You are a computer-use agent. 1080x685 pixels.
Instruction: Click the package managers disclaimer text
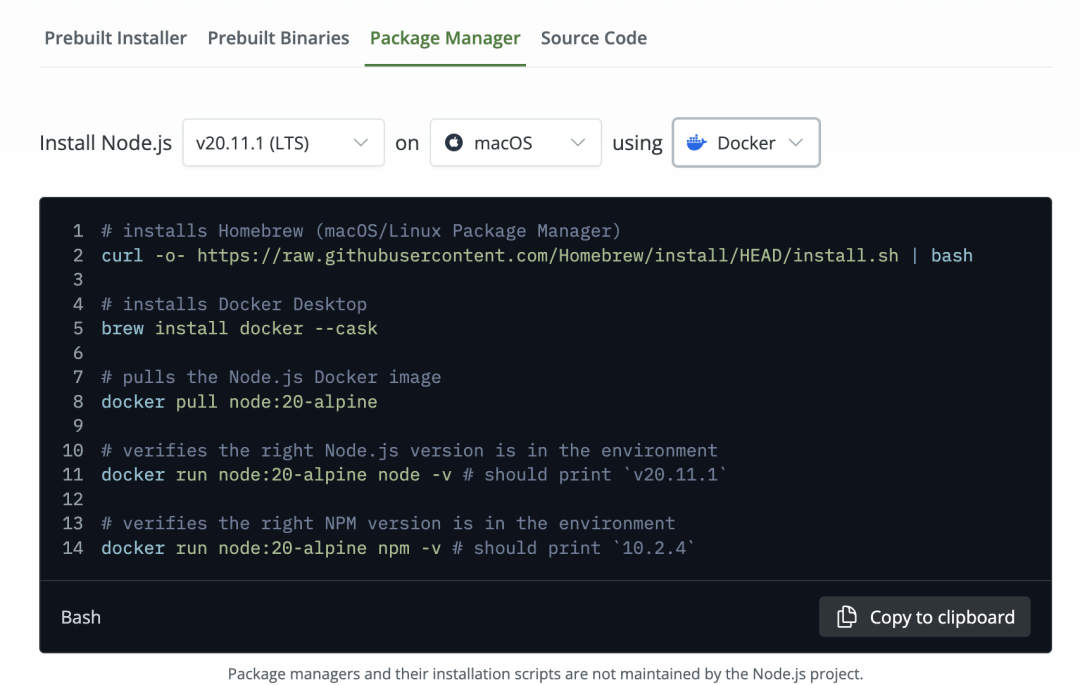pos(545,673)
